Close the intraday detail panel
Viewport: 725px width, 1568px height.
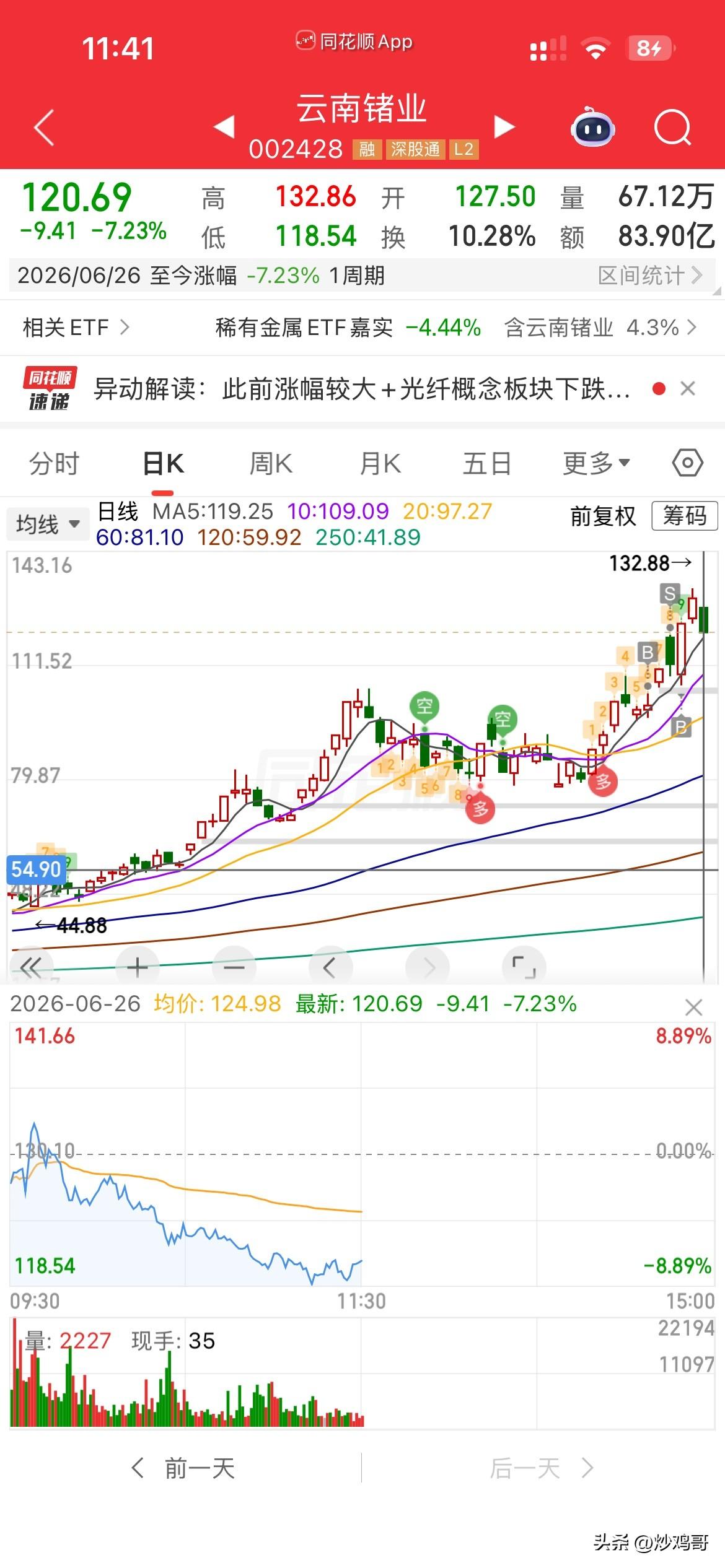pos(693,1008)
